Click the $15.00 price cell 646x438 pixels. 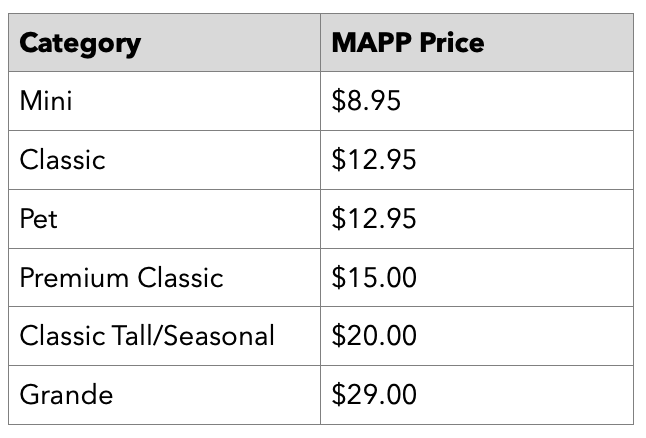point(477,277)
